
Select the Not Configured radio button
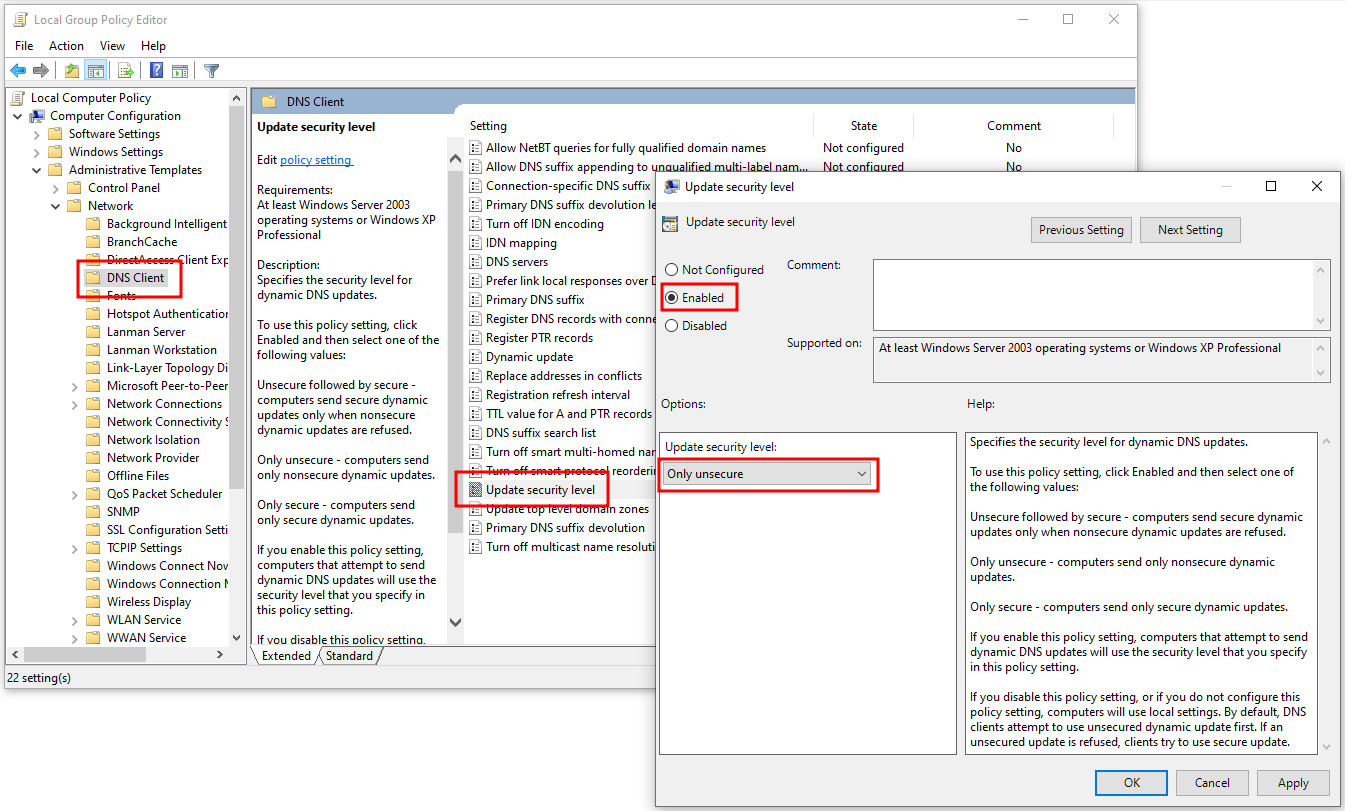(x=672, y=270)
